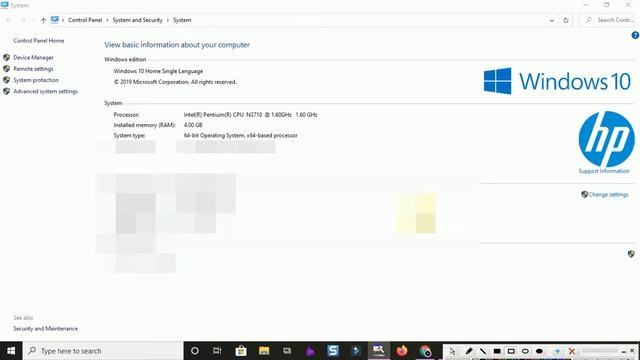Click the shield icon beside Advanced system settings
This screenshot has height=360, width=640.
(6, 91)
